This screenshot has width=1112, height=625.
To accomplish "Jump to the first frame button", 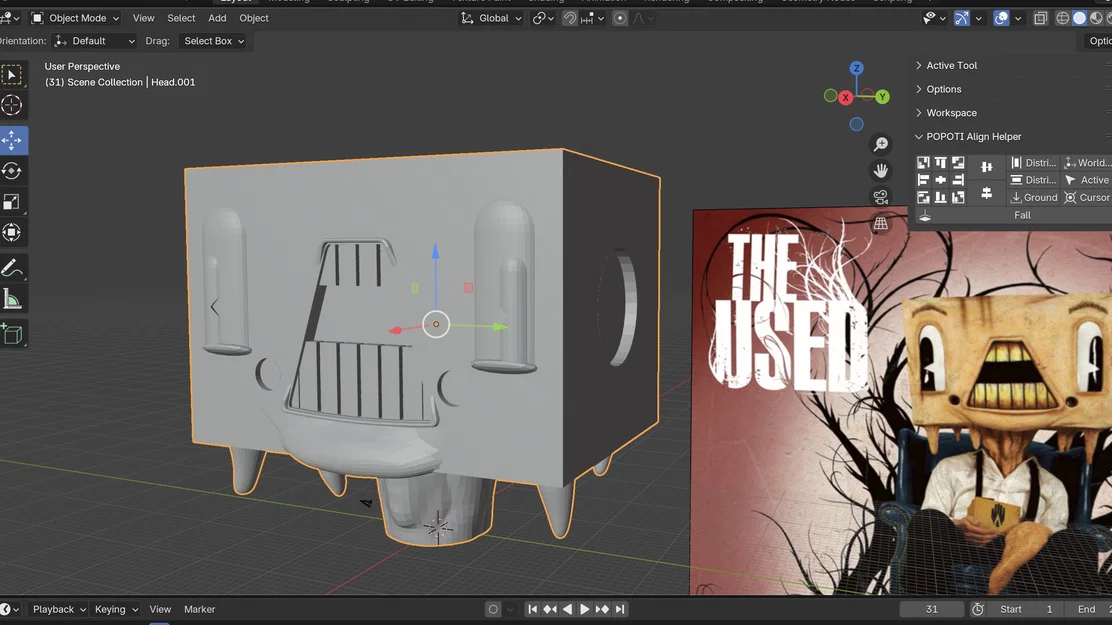I will point(532,609).
